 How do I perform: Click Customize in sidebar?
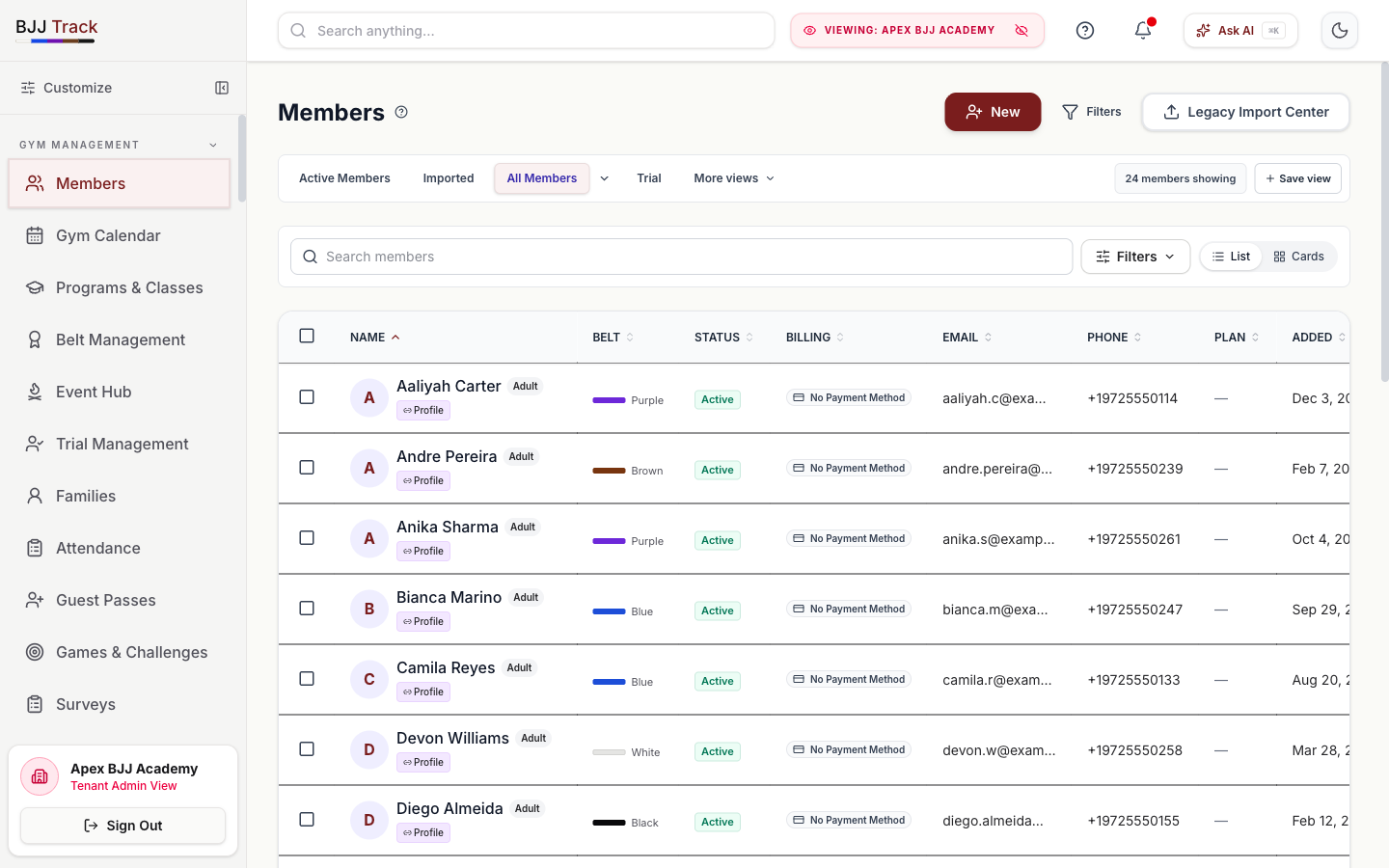coord(67,88)
